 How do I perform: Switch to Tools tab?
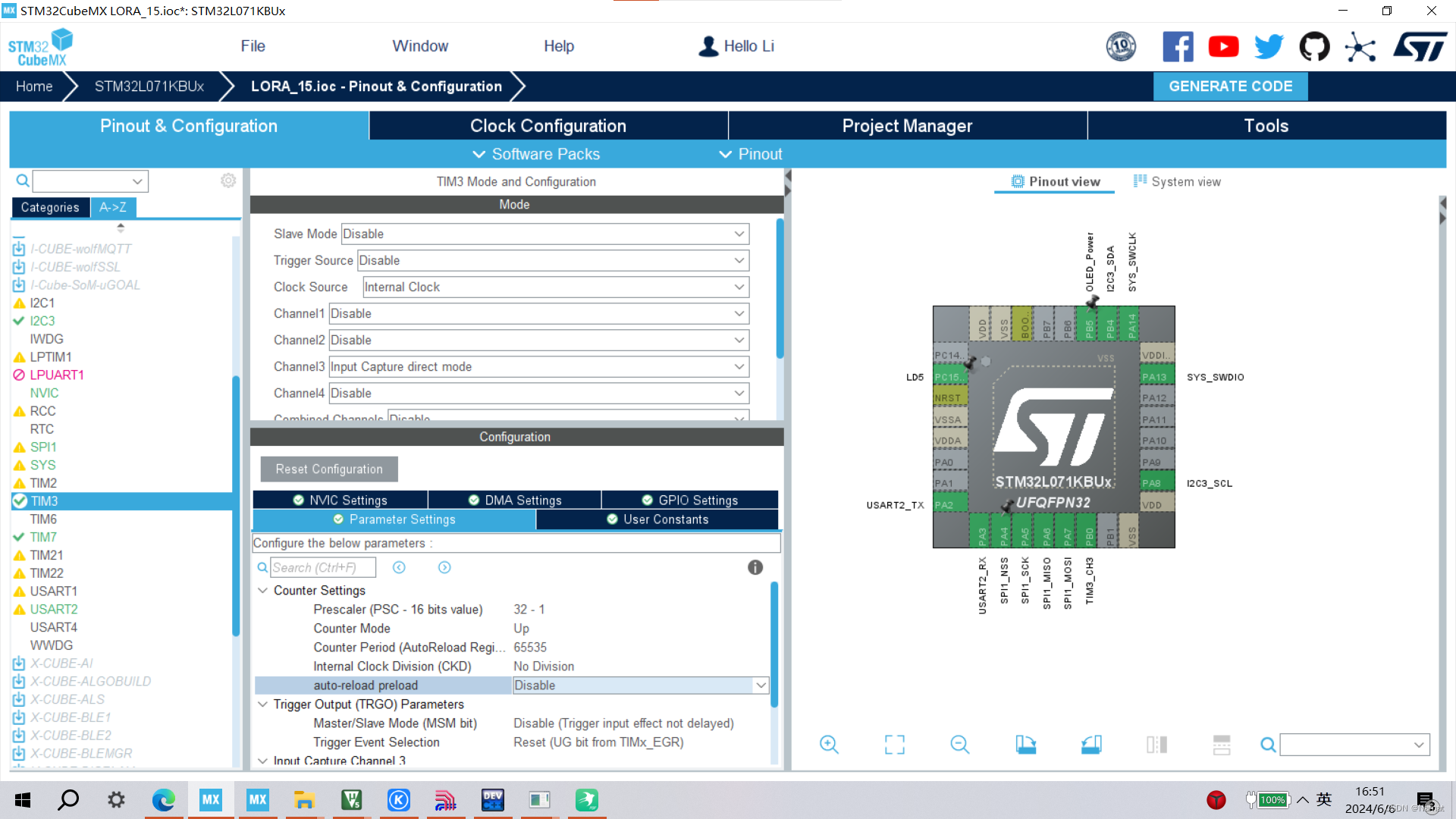1266,126
